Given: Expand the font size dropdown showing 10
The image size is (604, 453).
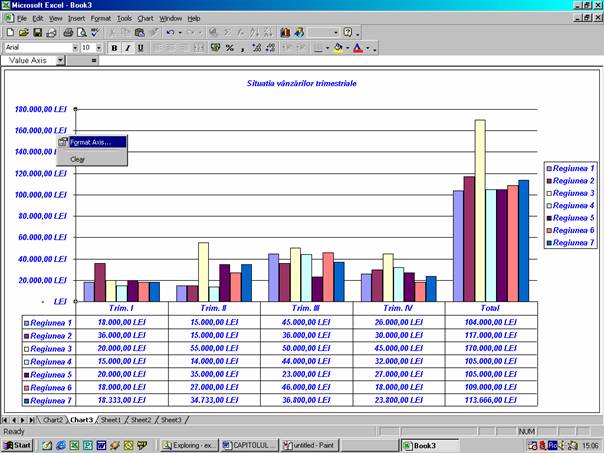Looking at the screenshot, I should pos(99,47).
